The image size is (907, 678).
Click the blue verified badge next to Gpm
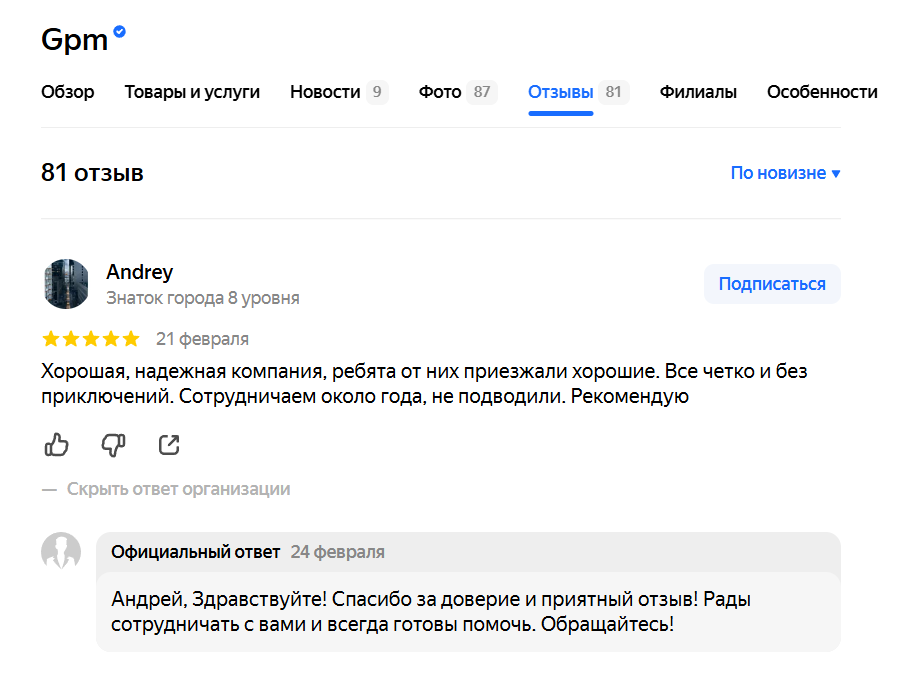(x=120, y=32)
